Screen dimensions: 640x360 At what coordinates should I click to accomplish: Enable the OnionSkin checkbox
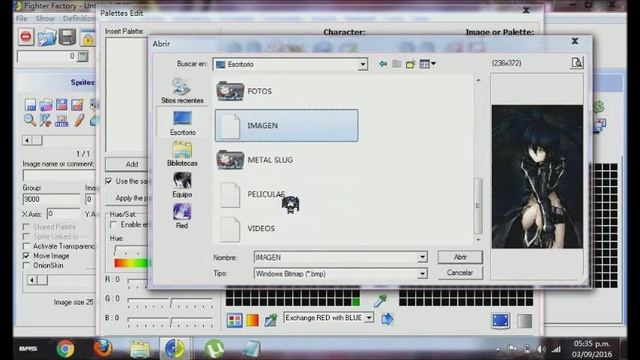[x=27, y=265]
